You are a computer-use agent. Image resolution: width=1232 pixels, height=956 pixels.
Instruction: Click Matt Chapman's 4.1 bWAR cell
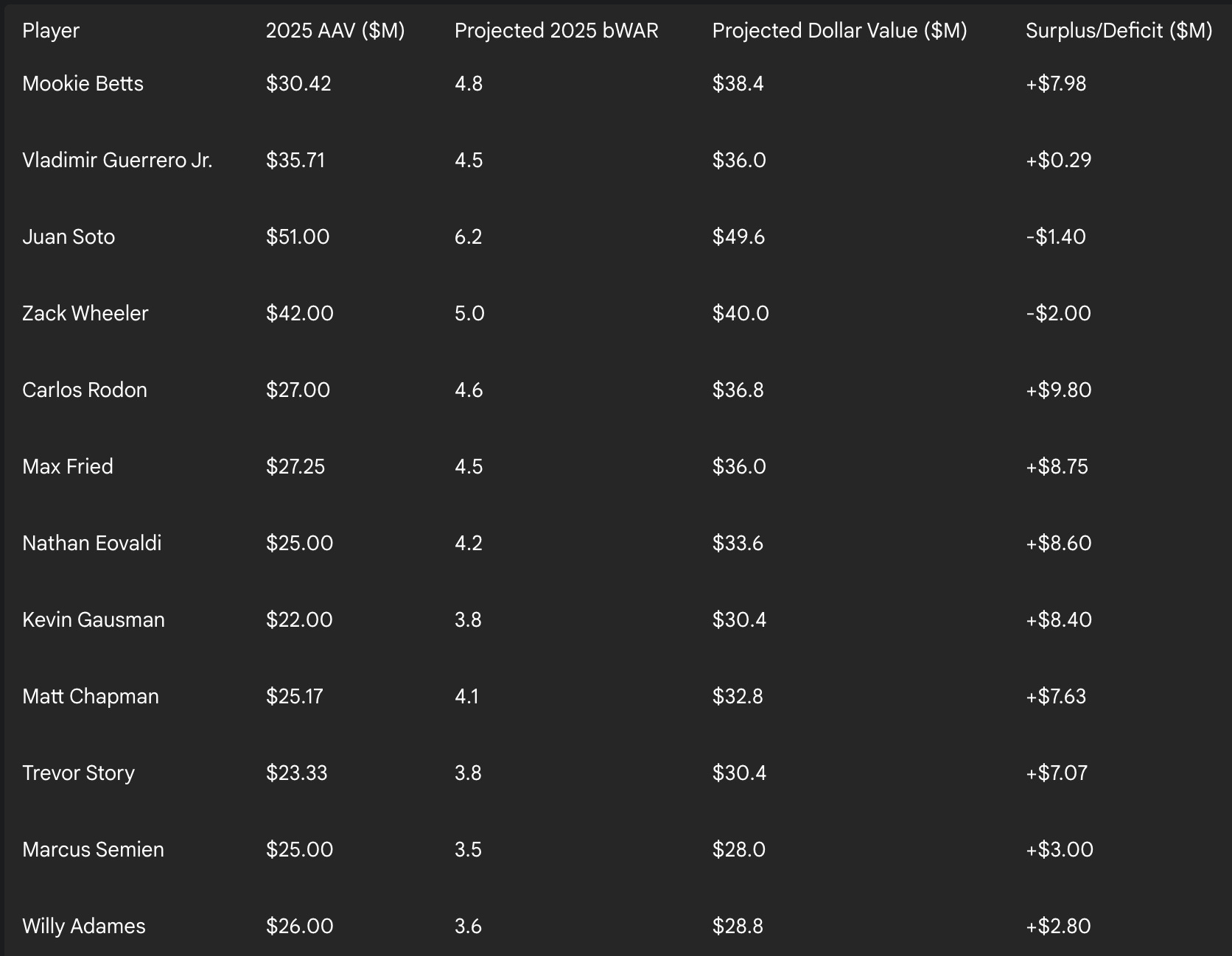click(467, 697)
